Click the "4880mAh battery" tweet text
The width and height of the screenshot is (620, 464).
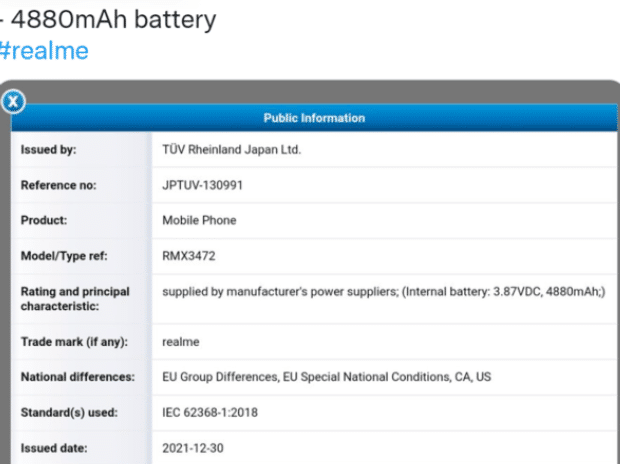tap(110, 20)
